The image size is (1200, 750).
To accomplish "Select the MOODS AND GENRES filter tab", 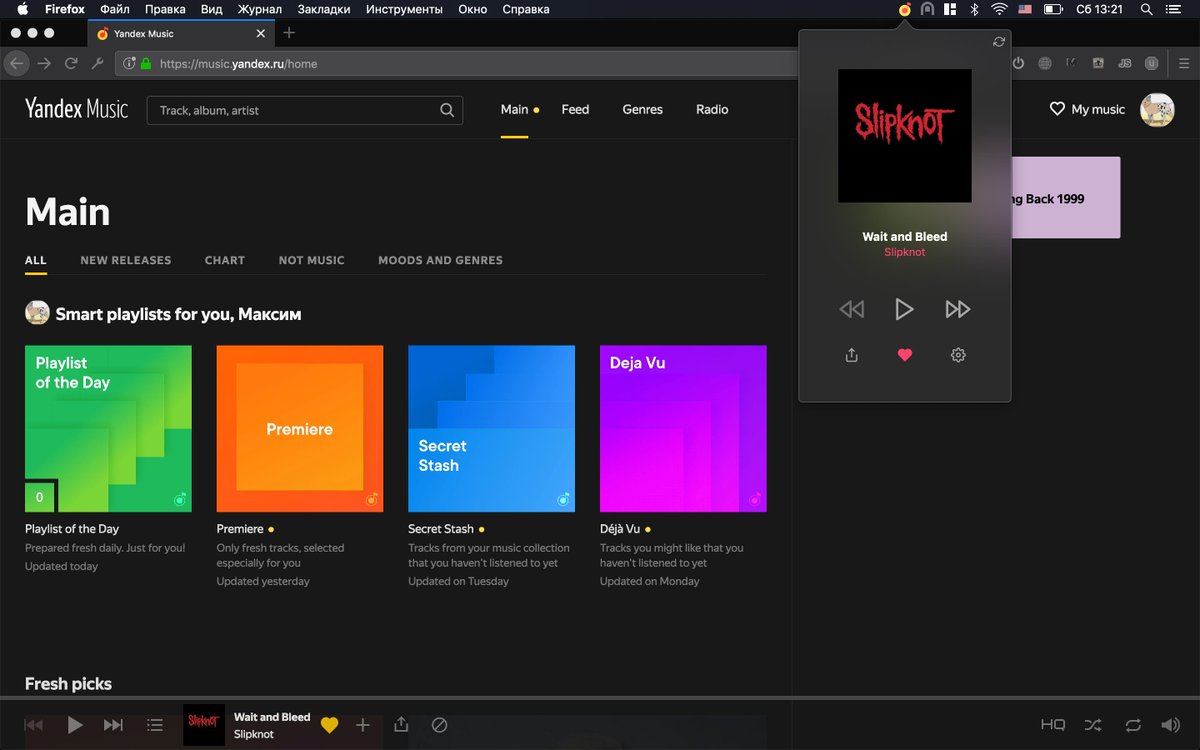I will point(440,260).
